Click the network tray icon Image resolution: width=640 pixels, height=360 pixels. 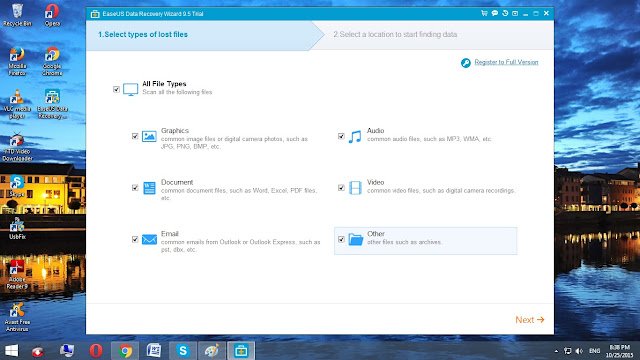tap(567, 351)
